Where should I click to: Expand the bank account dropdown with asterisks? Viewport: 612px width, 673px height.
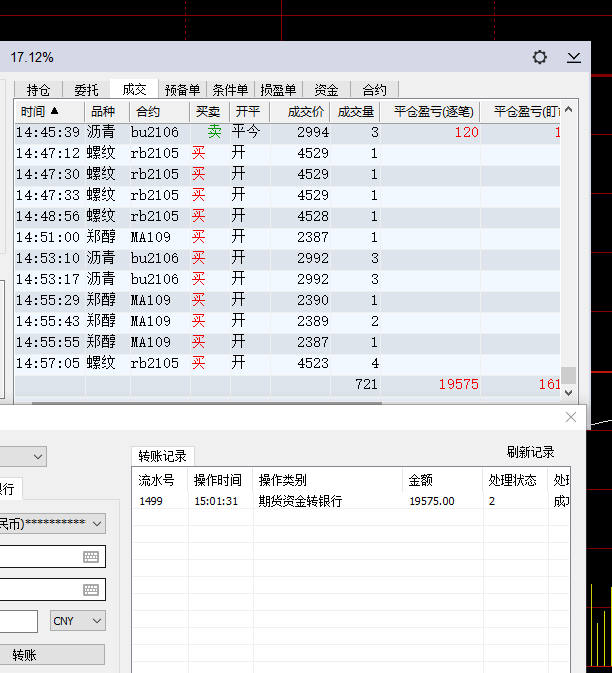(x=52, y=524)
